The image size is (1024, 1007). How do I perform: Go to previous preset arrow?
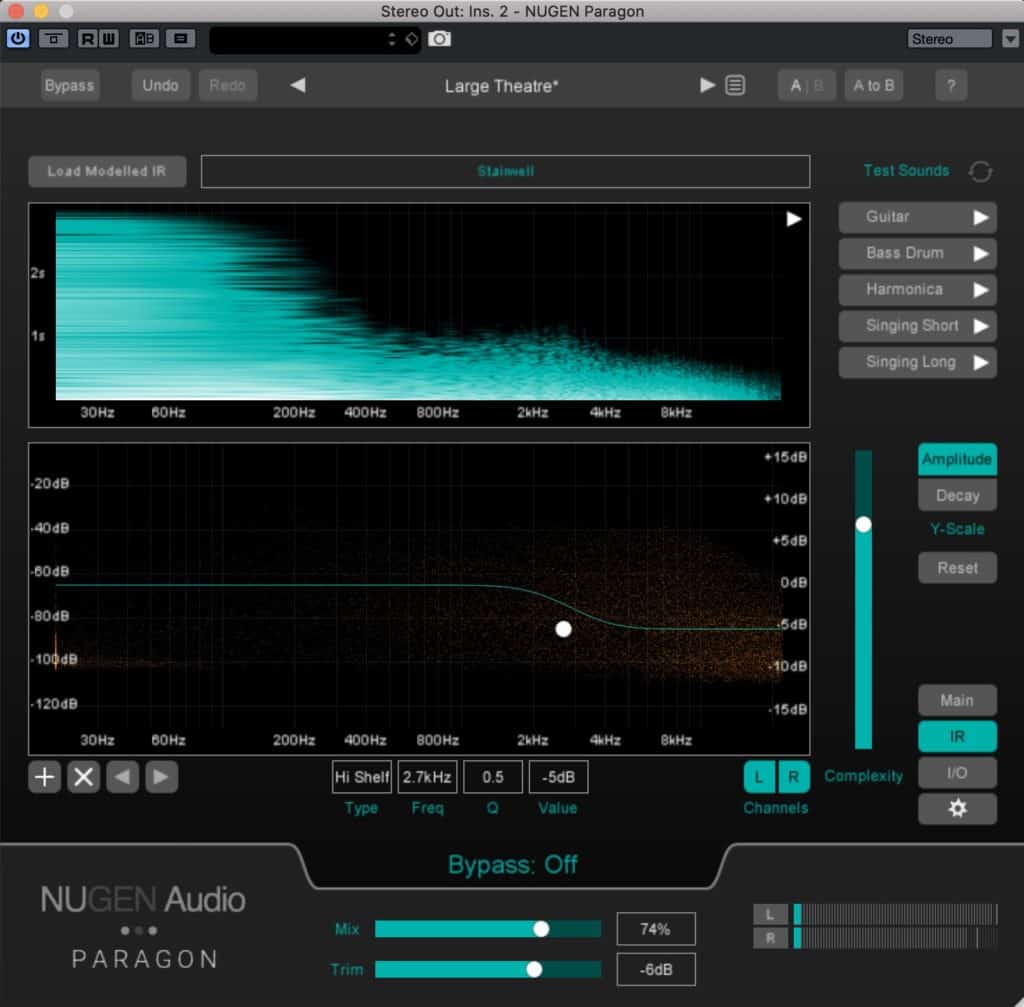coord(298,86)
